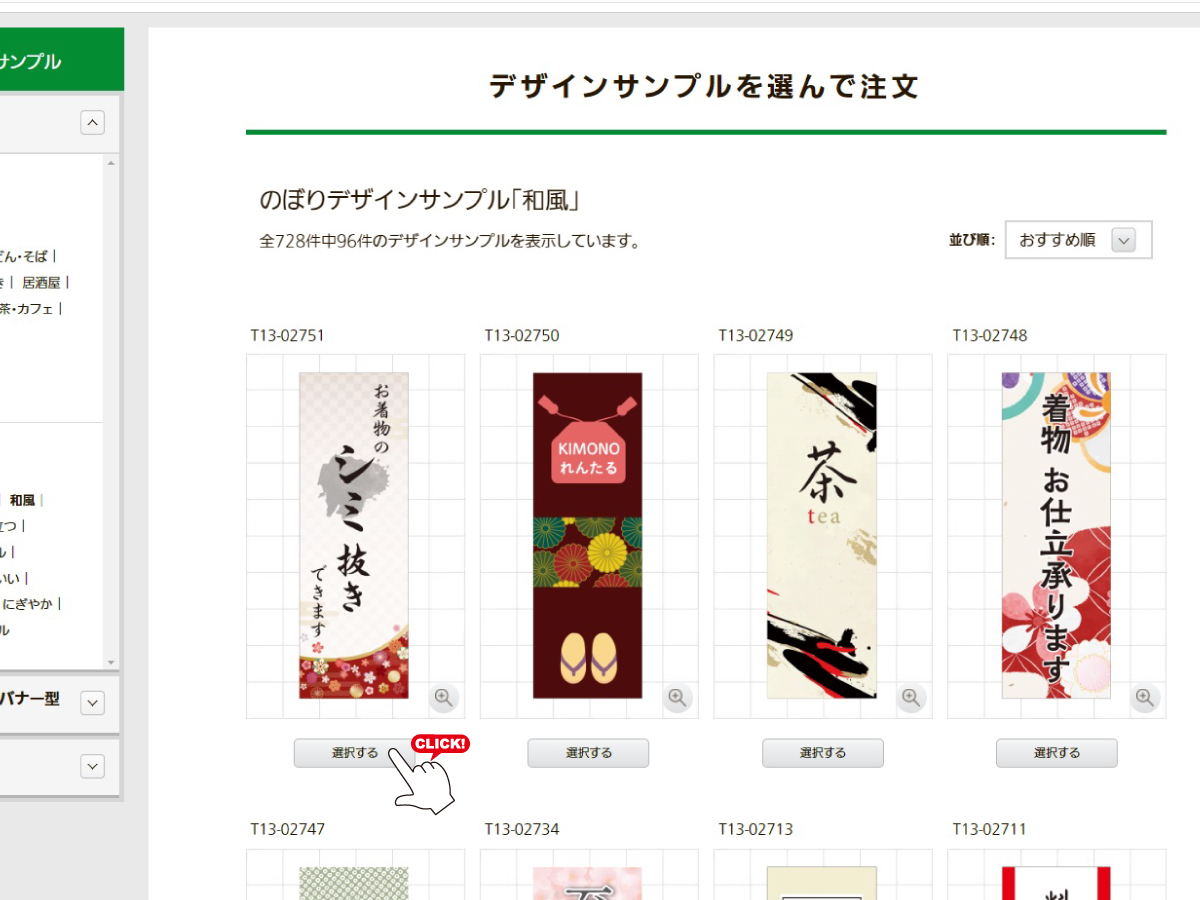The width and height of the screenshot is (1200, 900).
Task: Expand the バナー型 sidebar section
Action: 92,702
